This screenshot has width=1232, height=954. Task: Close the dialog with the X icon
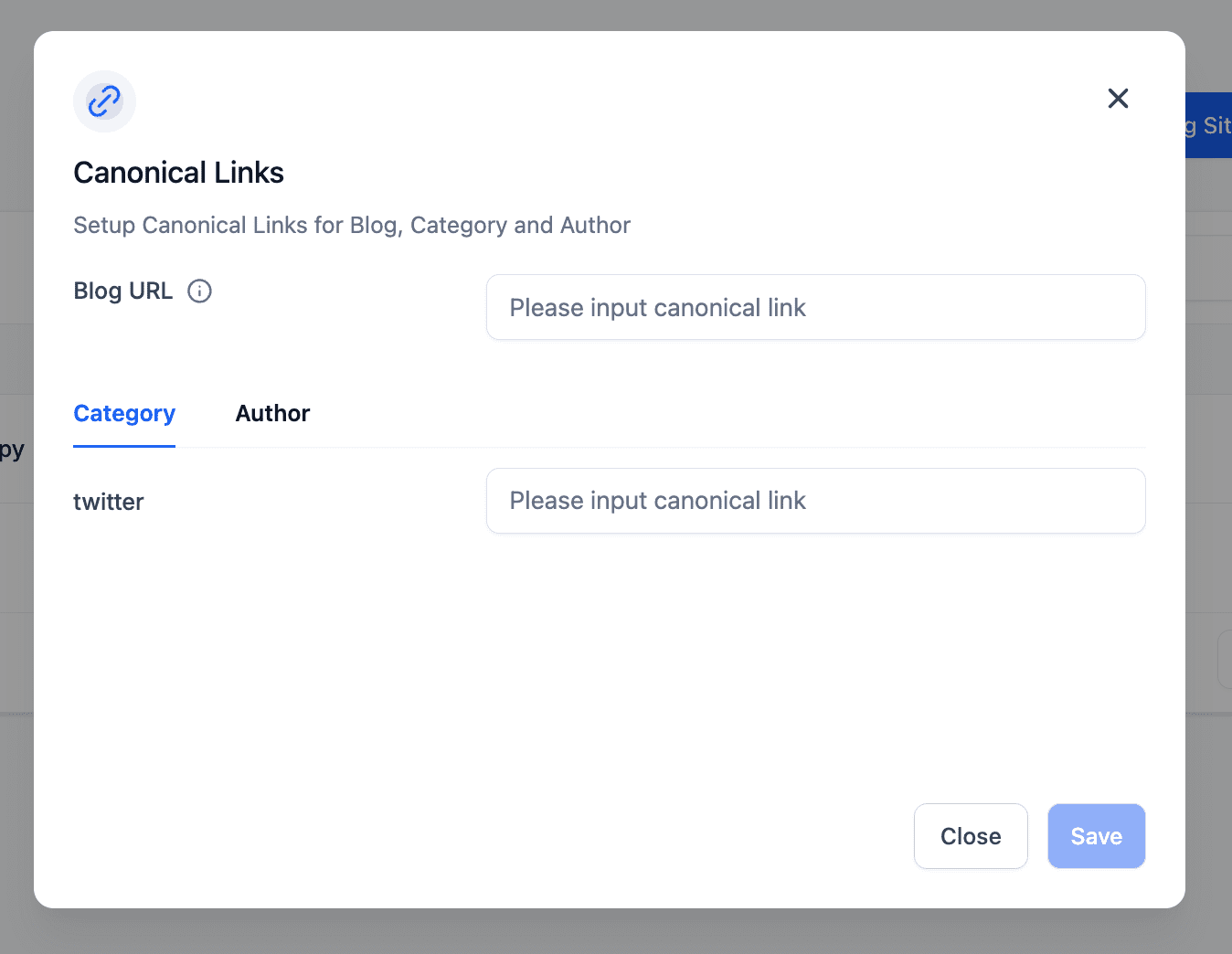tap(1118, 99)
